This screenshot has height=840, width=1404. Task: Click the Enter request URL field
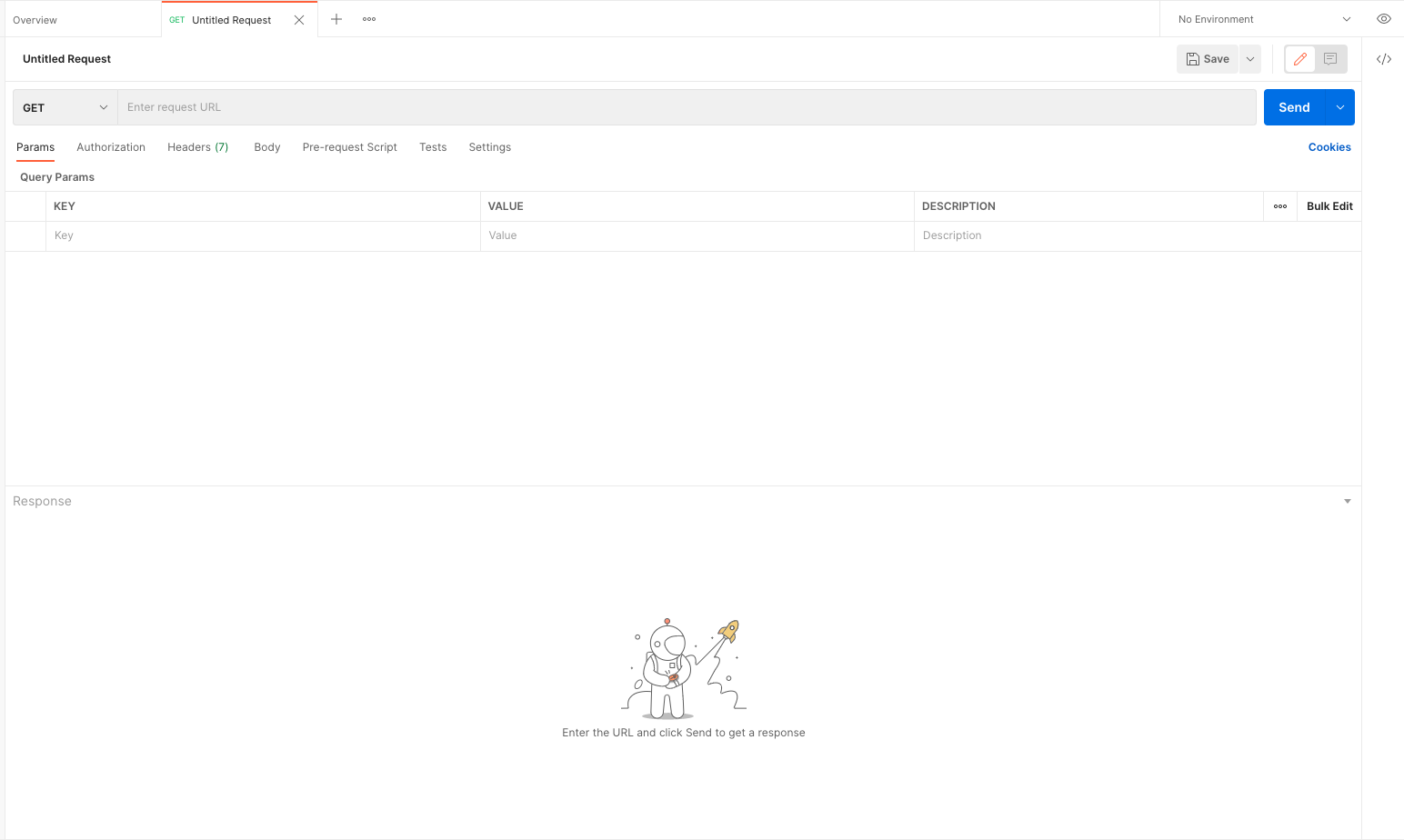coord(687,107)
